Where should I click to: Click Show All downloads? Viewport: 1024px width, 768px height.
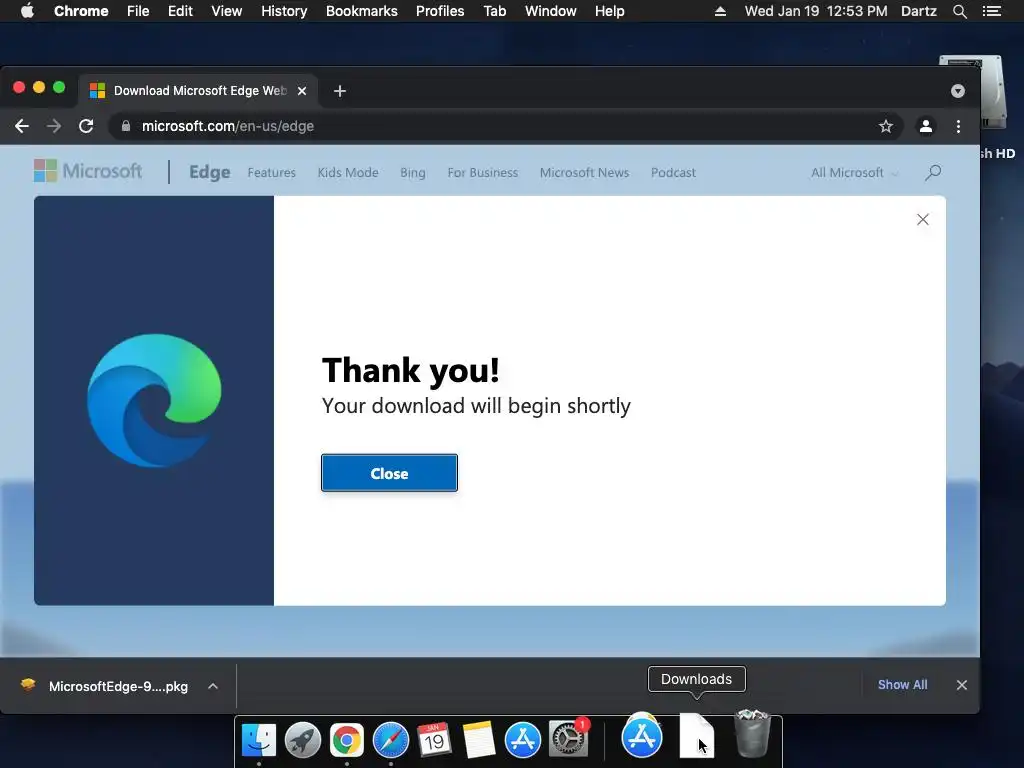click(903, 684)
